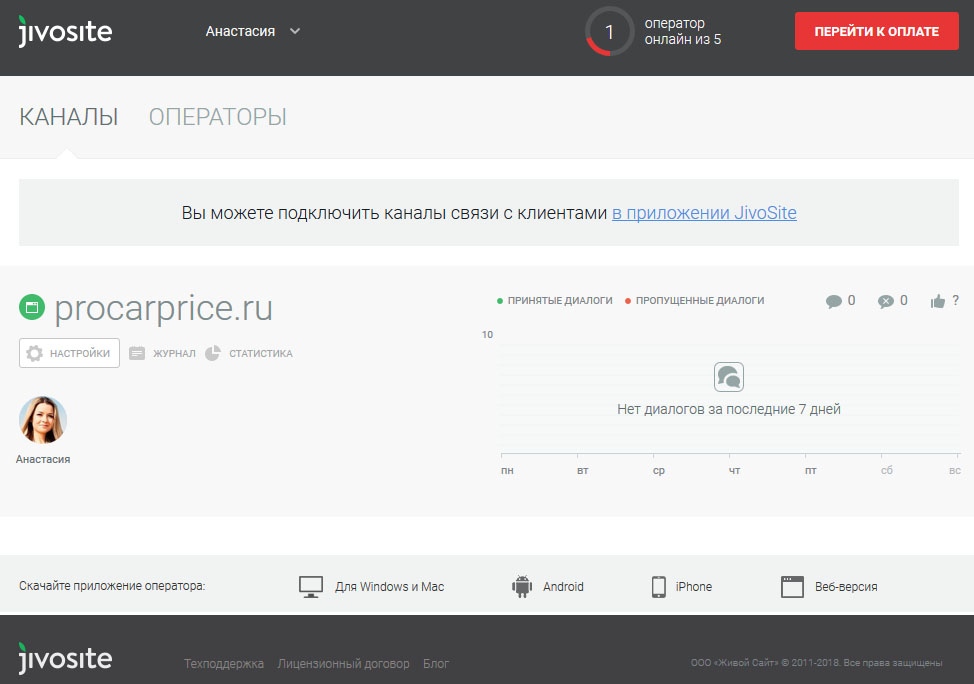Open the procarprice.ru channel title
The height and width of the screenshot is (684, 974).
[163, 308]
